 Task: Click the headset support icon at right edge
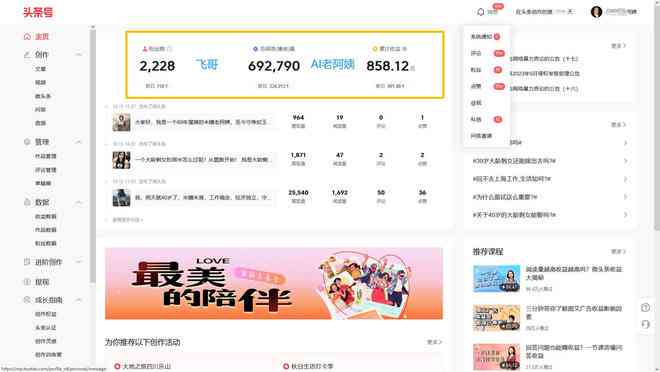[x=646, y=324]
